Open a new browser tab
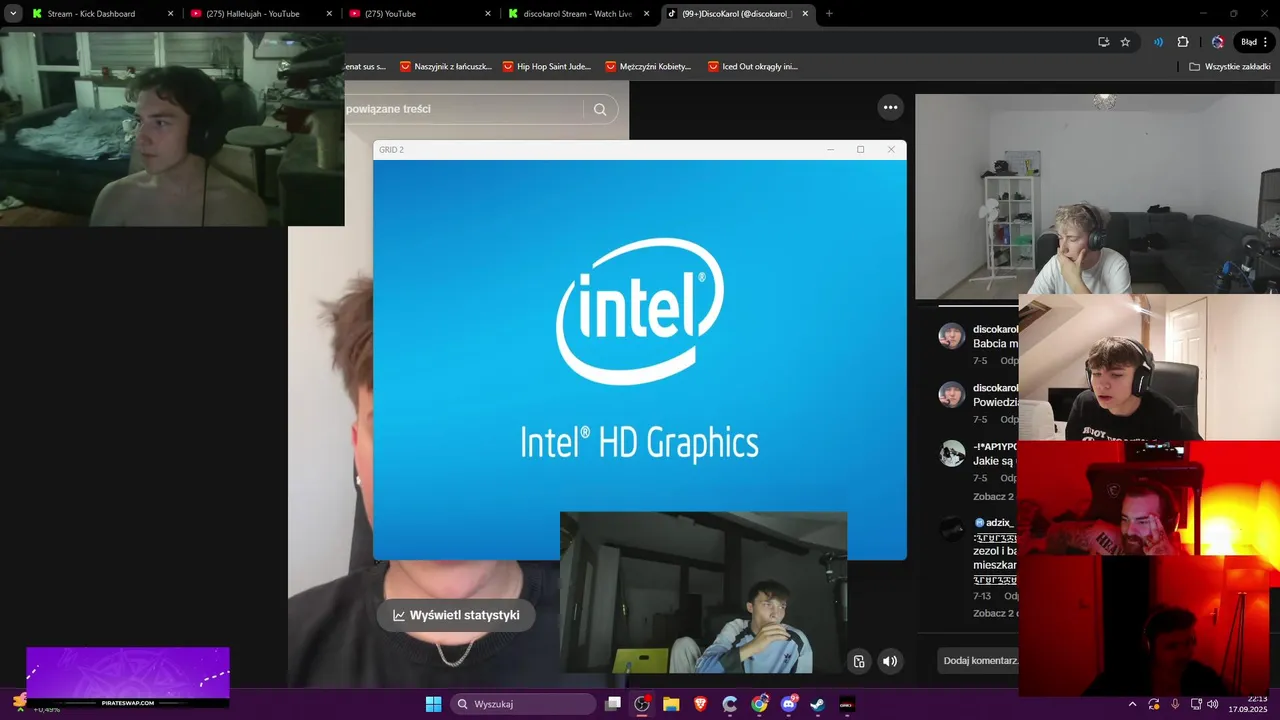 pyautogui.click(x=829, y=14)
